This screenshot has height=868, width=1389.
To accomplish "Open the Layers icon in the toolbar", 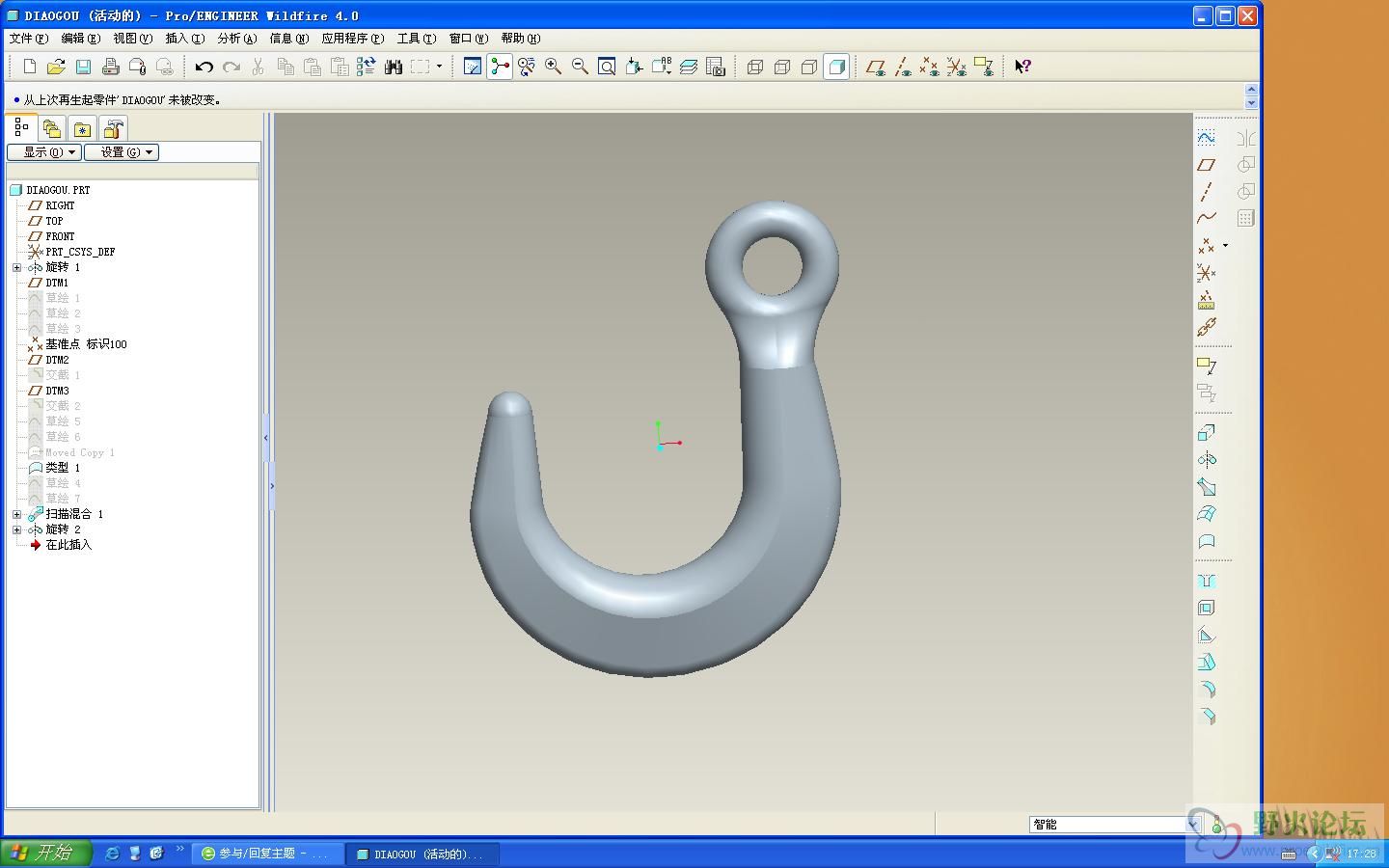I will coord(688,67).
